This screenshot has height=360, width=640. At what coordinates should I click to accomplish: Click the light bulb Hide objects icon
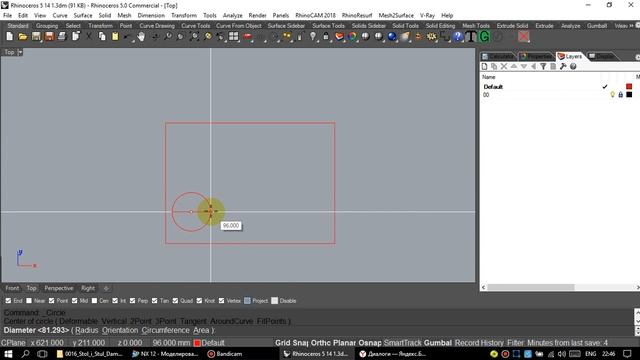pos(313,37)
